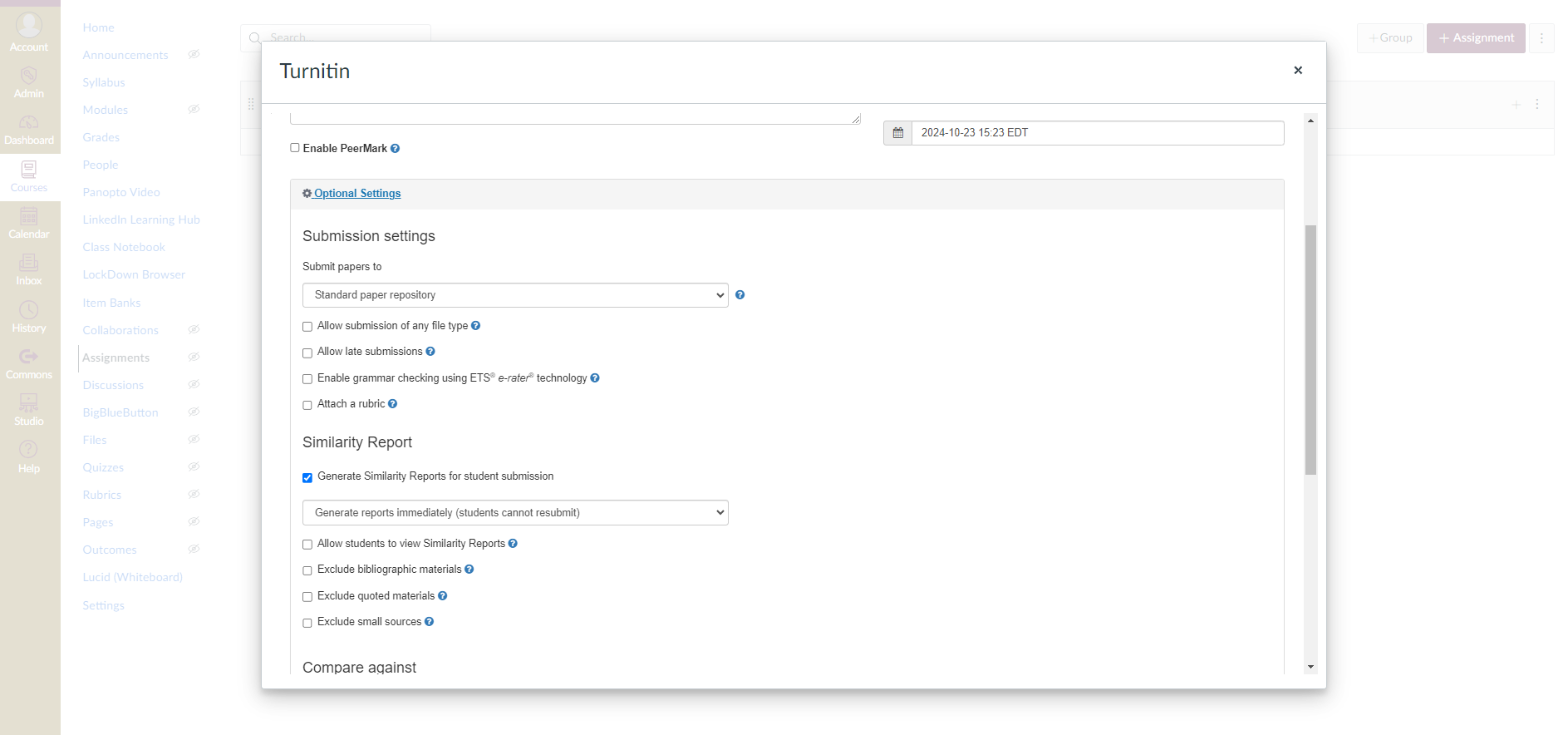Click the + Assignment button
Screen dimensions: 1568x735
pos(1476,38)
